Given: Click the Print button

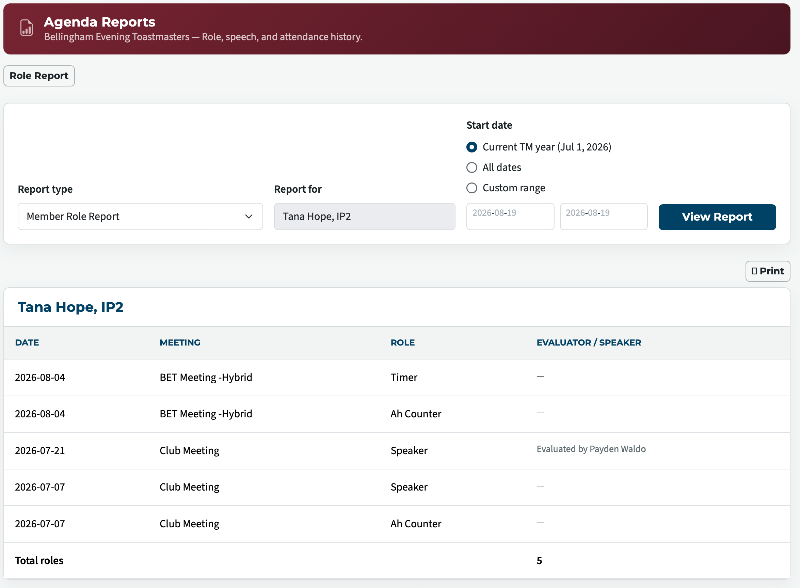Looking at the screenshot, I should point(767,271).
